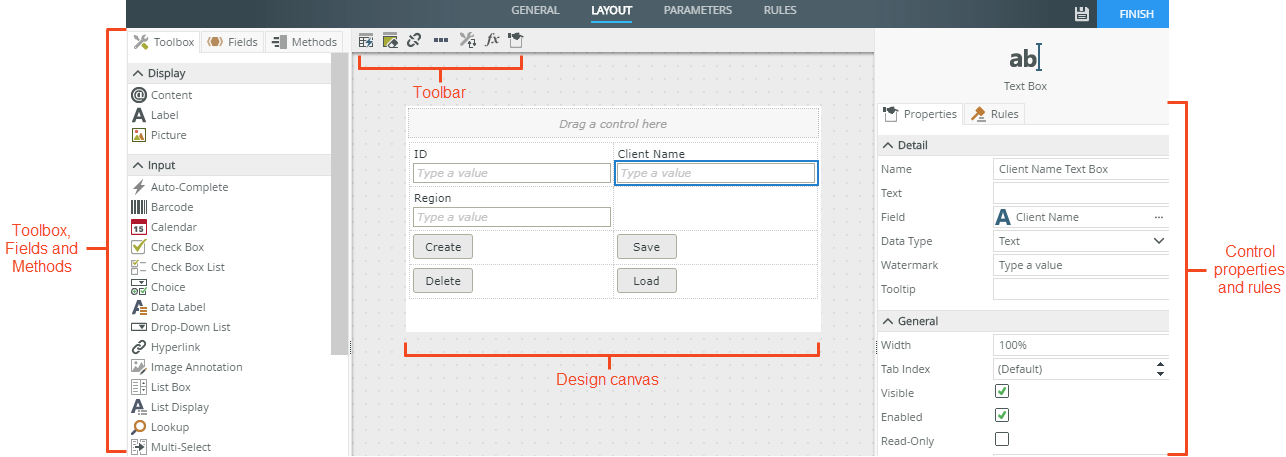Click the save disk icon beside Finish
The image size is (1286, 457).
(1081, 14)
